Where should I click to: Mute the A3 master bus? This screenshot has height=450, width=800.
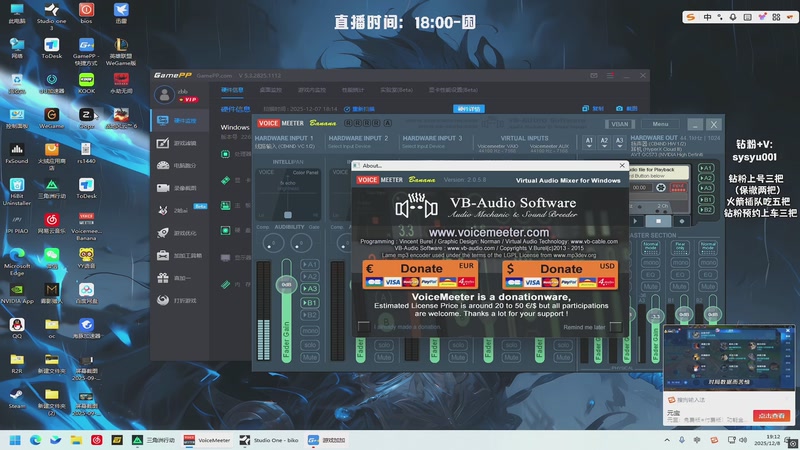[x=652, y=287]
